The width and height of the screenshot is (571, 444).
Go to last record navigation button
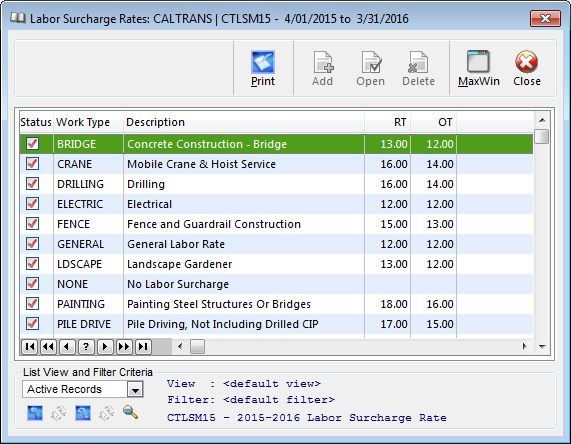pyautogui.click(x=143, y=346)
